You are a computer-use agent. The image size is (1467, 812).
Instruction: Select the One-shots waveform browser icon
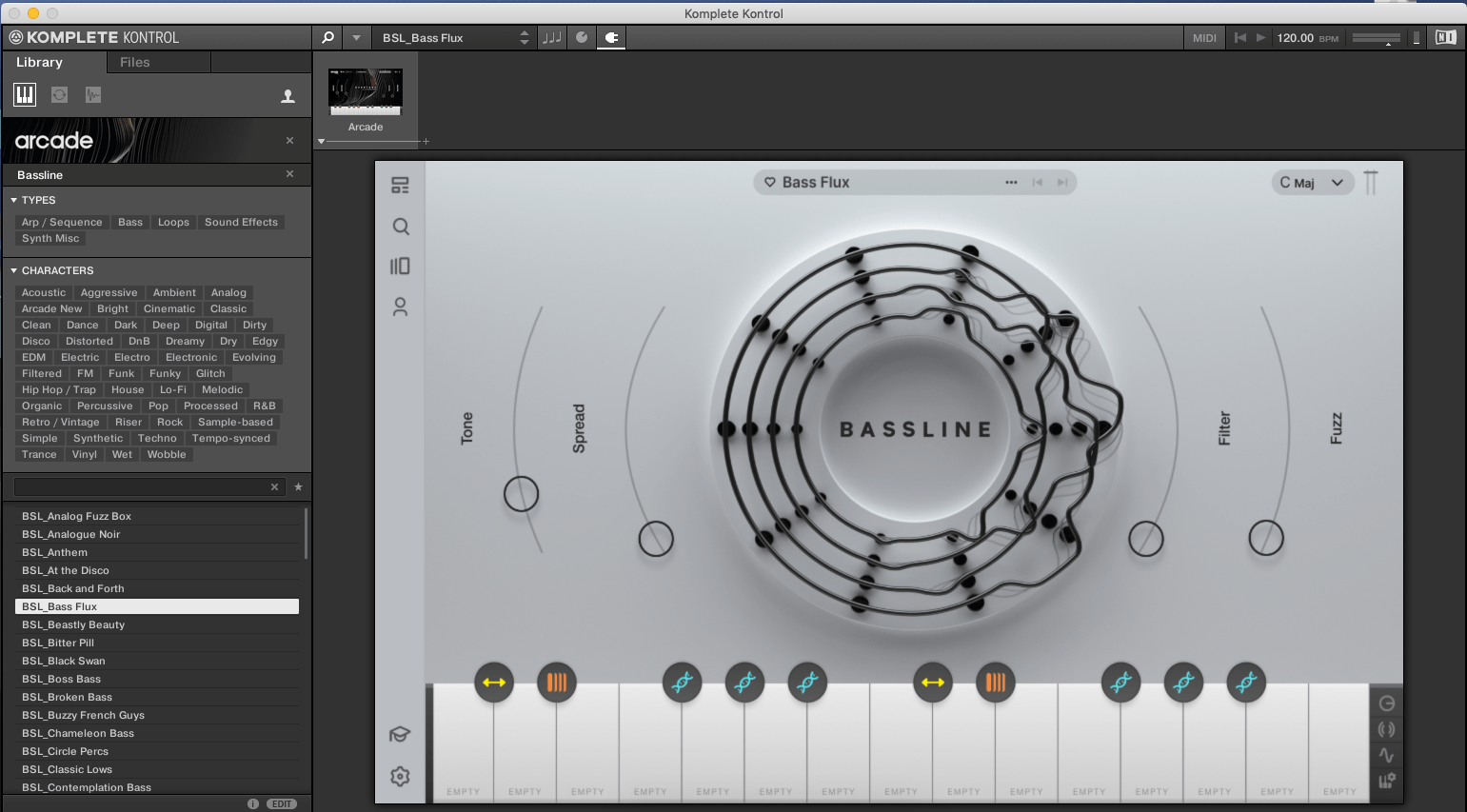click(x=93, y=94)
